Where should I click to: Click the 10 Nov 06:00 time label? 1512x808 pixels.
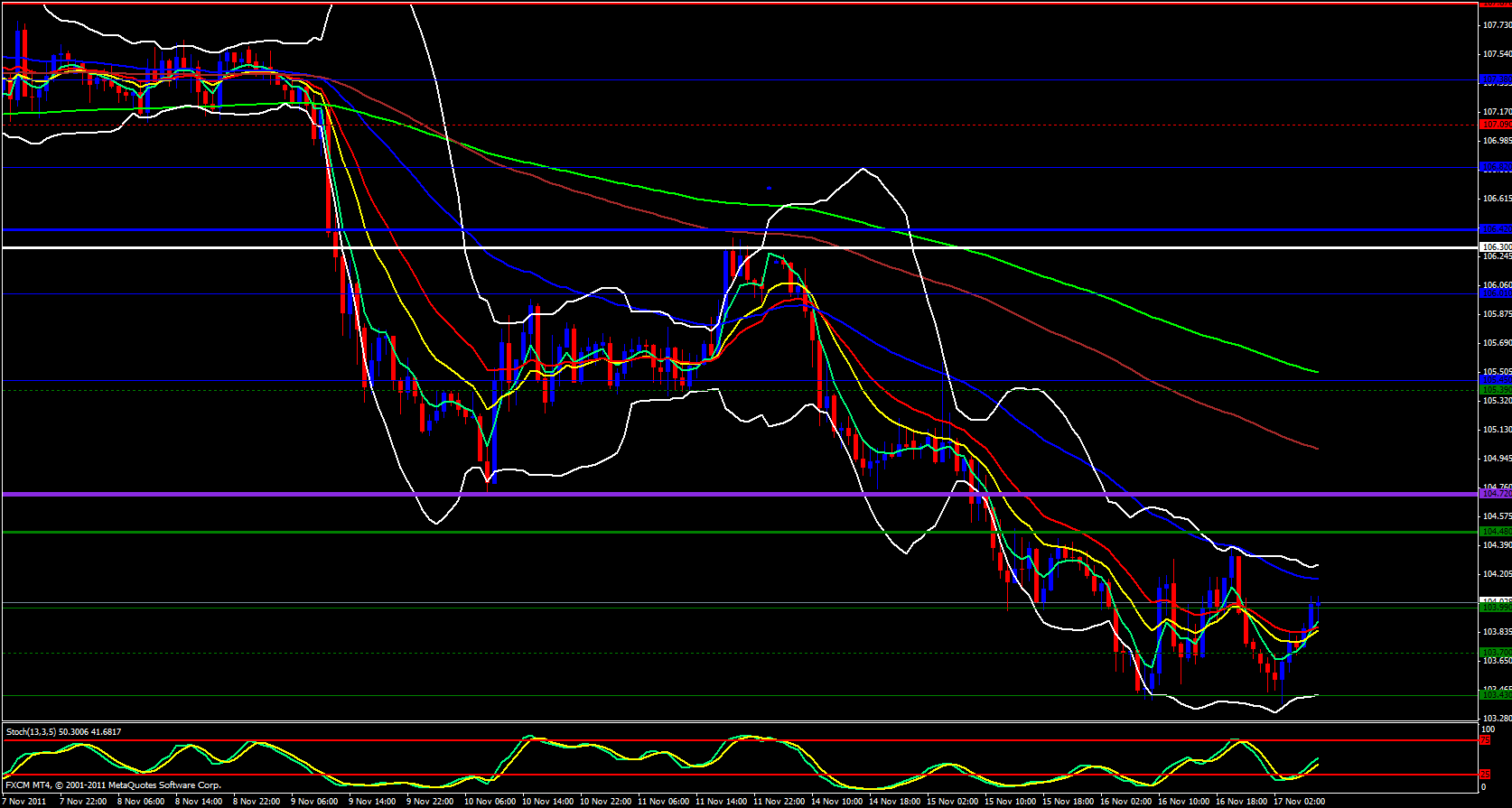click(490, 801)
